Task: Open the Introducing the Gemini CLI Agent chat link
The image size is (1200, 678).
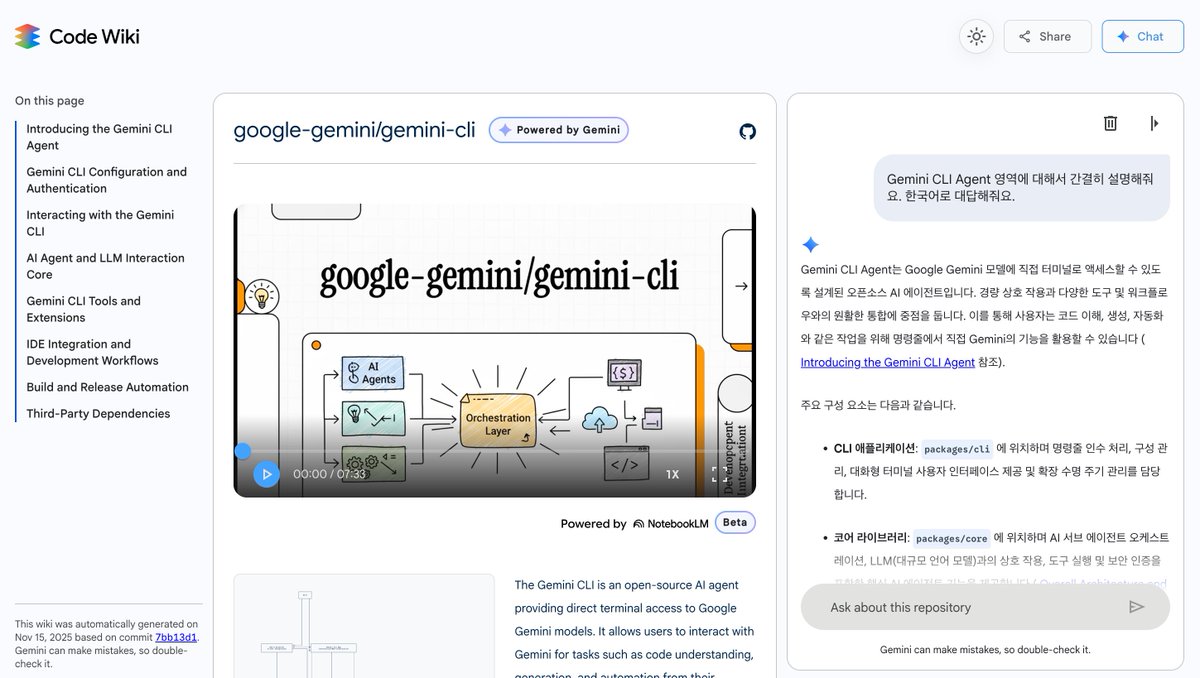Action: tap(887, 362)
